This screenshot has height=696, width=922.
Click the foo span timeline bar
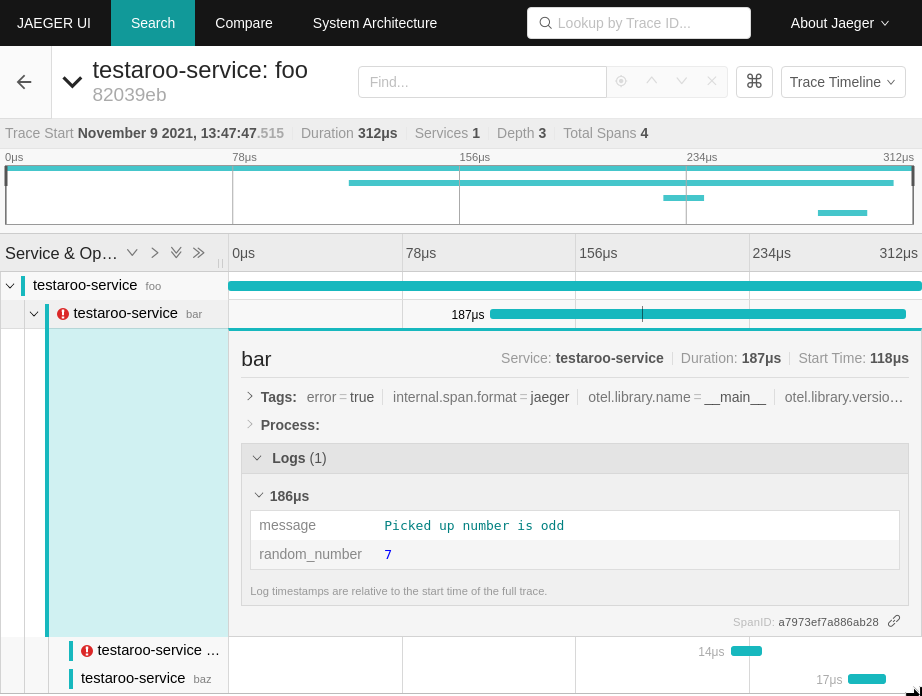point(574,286)
